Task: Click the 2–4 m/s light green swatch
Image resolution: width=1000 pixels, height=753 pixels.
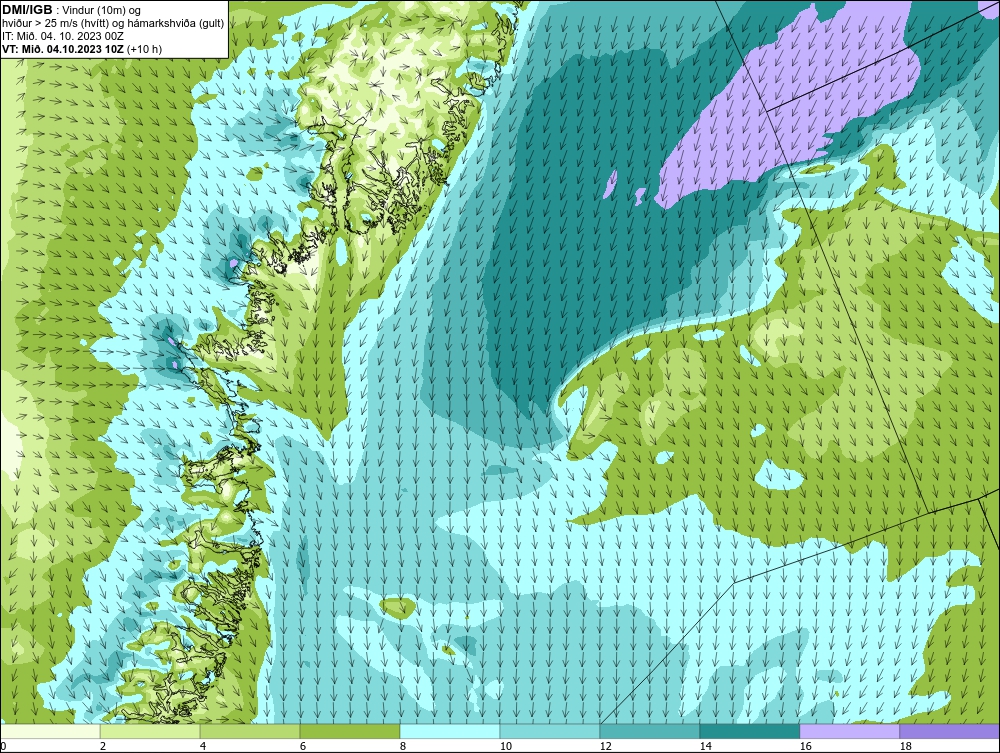Action: coord(150,731)
